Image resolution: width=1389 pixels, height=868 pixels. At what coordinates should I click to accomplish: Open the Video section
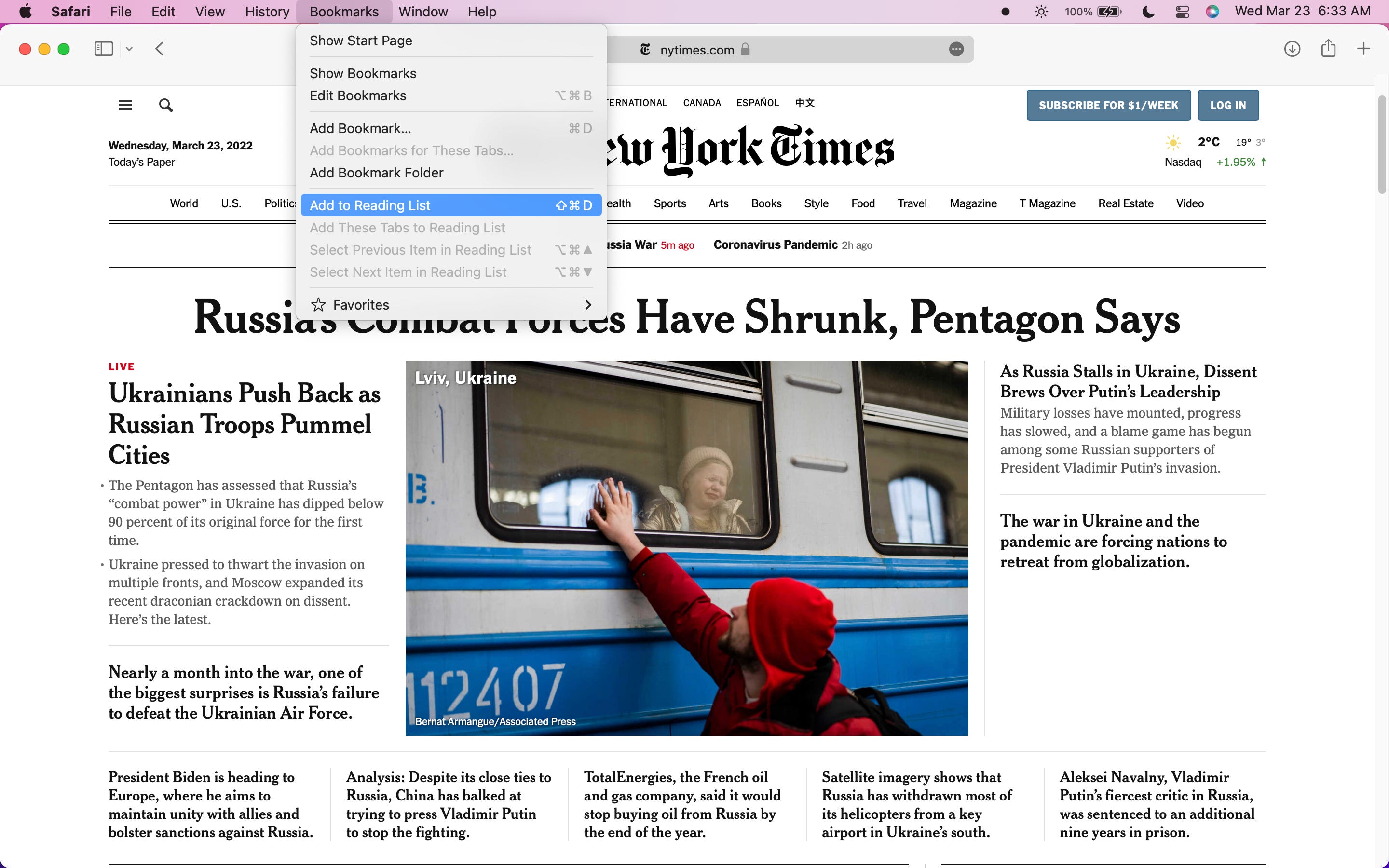[x=1189, y=203]
